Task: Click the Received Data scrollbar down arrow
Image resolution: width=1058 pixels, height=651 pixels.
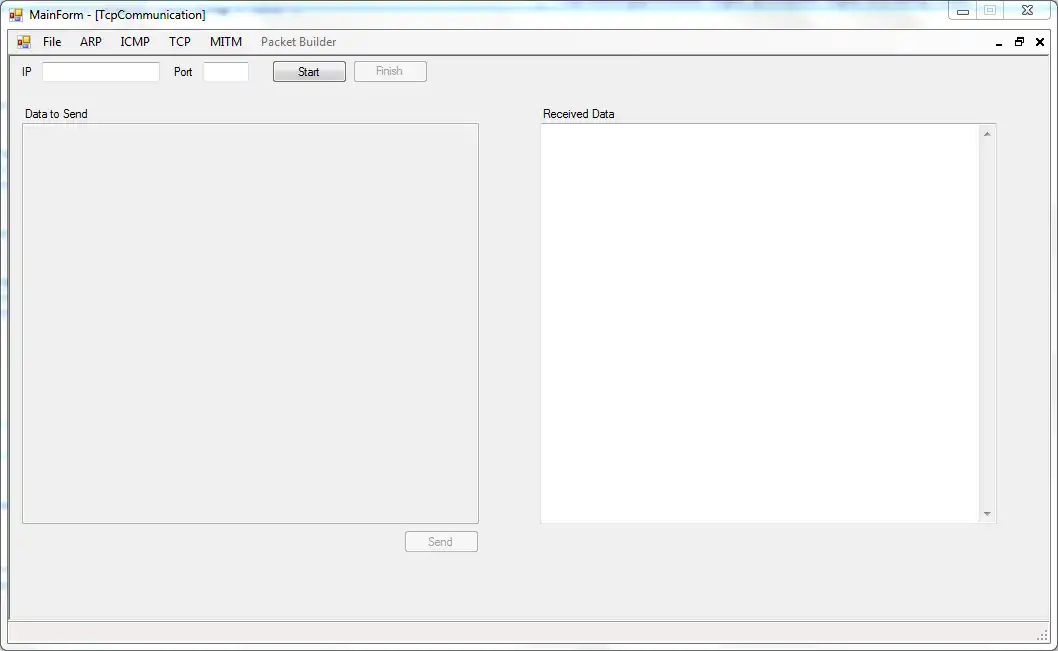Action: point(987,513)
